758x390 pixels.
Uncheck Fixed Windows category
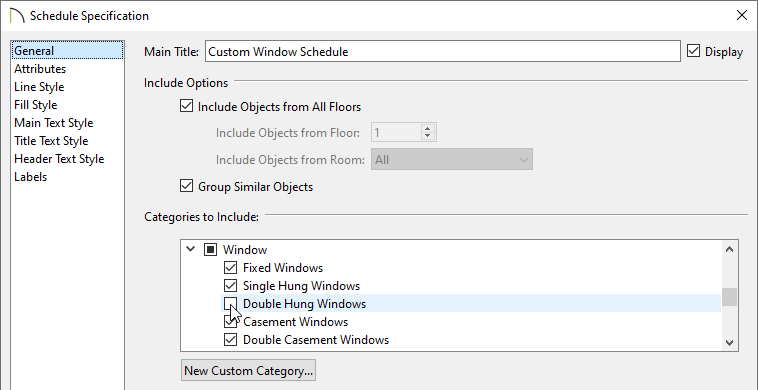[x=231, y=267]
